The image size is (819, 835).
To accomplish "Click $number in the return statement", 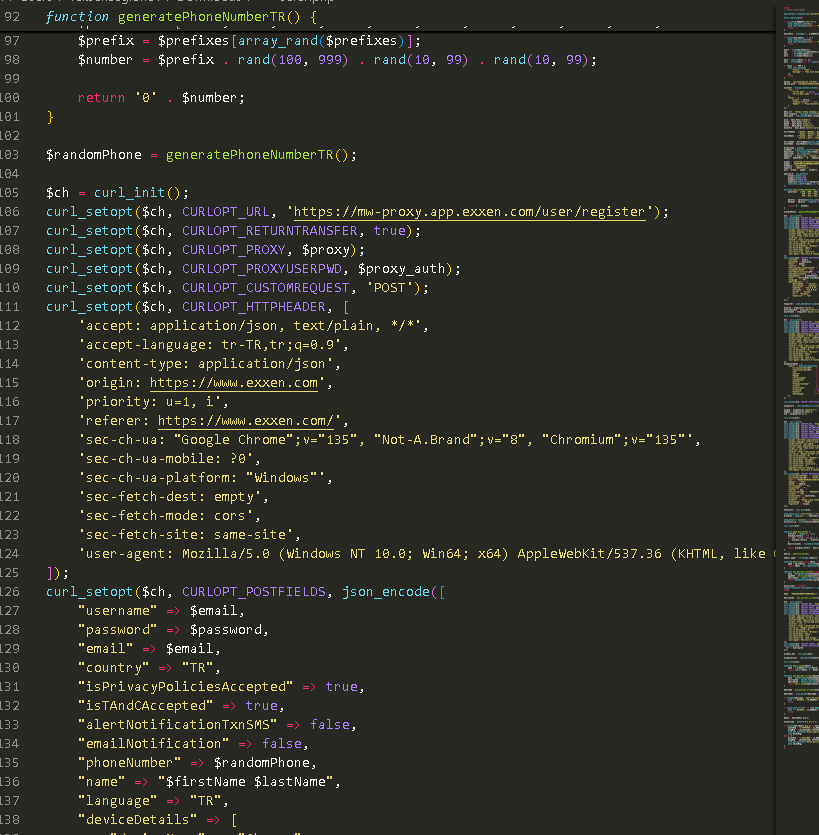I will [x=209, y=98].
